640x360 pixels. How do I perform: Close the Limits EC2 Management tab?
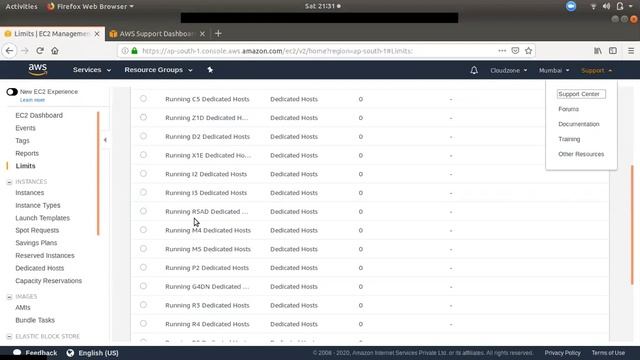97,34
